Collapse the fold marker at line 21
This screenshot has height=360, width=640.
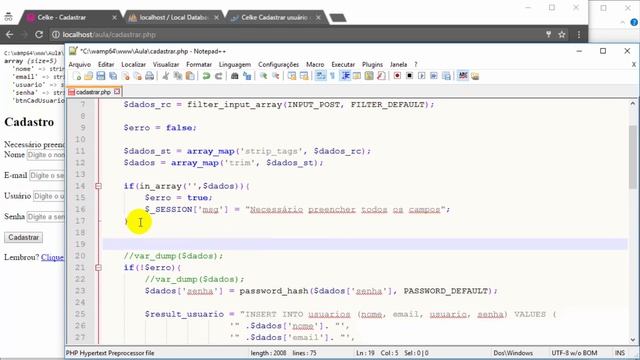point(98,267)
